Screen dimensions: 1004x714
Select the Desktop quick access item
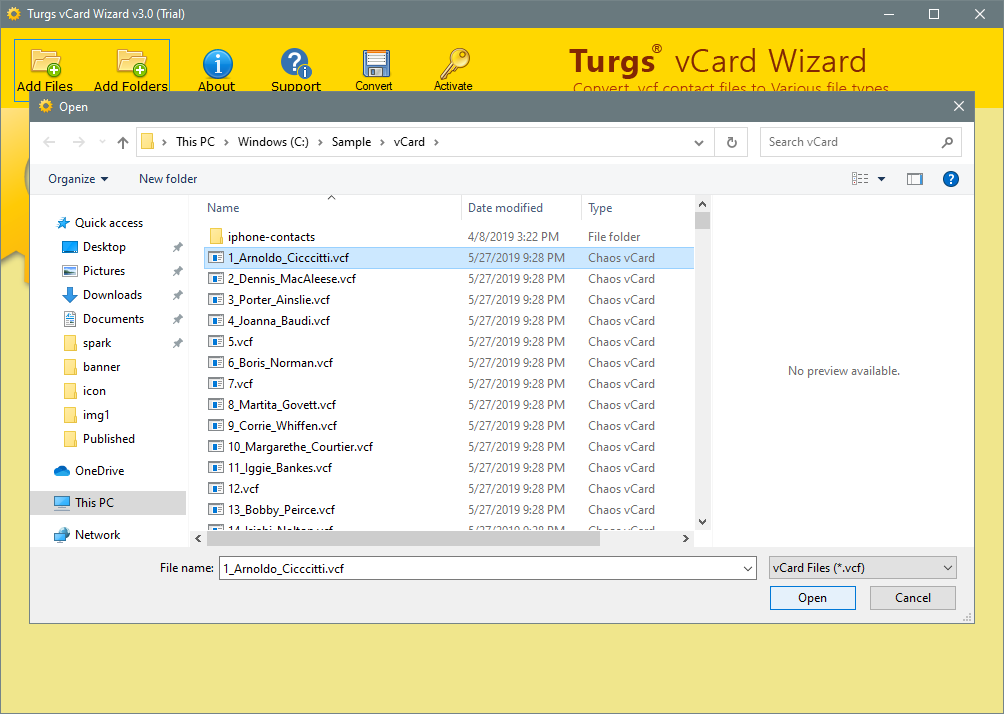click(x=104, y=247)
